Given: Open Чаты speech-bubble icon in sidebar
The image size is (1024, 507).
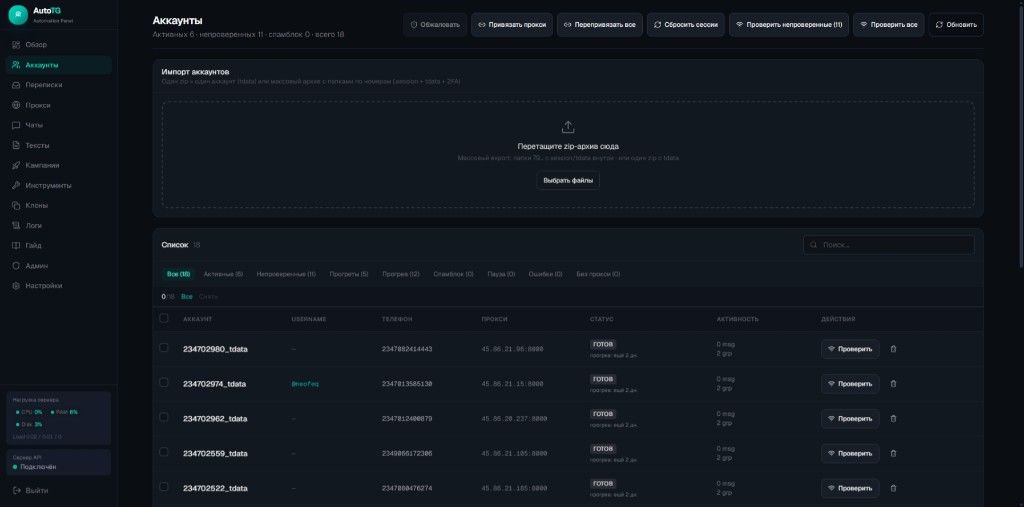Looking at the screenshot, I should [16, 125].
